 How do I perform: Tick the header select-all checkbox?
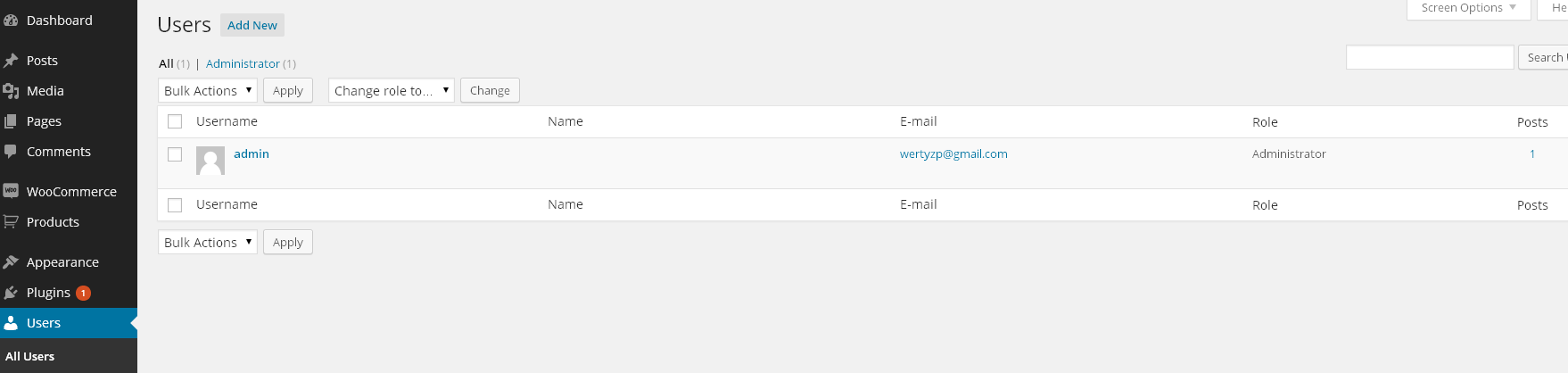tap(175, 121)
